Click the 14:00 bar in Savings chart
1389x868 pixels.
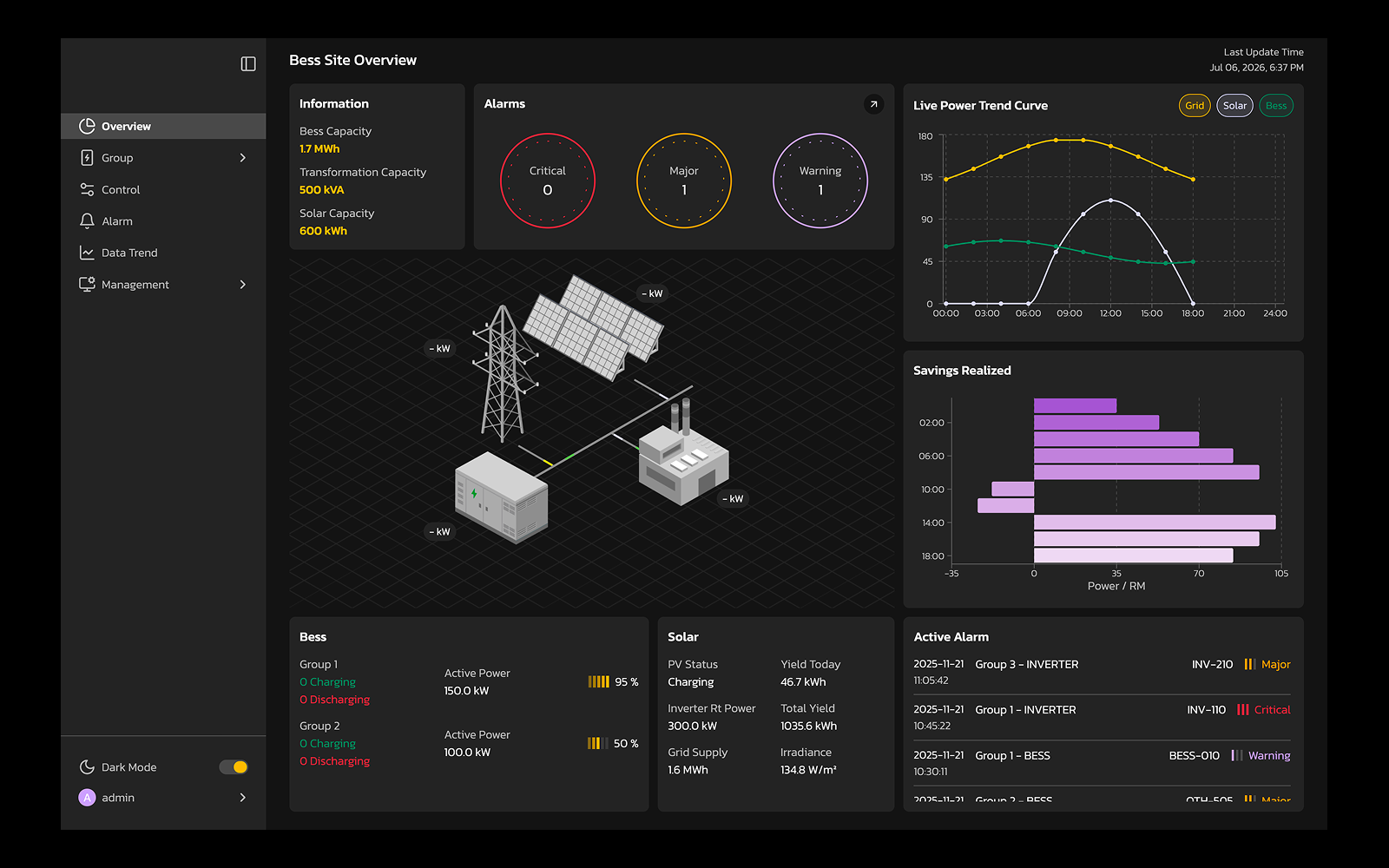click(1155, 523)
